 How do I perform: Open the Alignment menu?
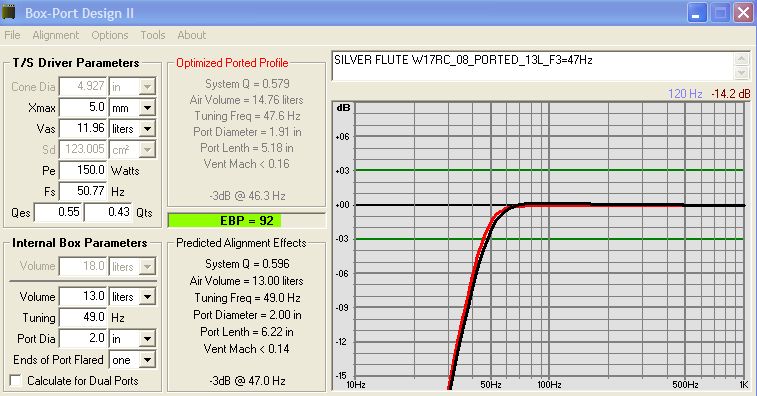(x=56, y=35)
